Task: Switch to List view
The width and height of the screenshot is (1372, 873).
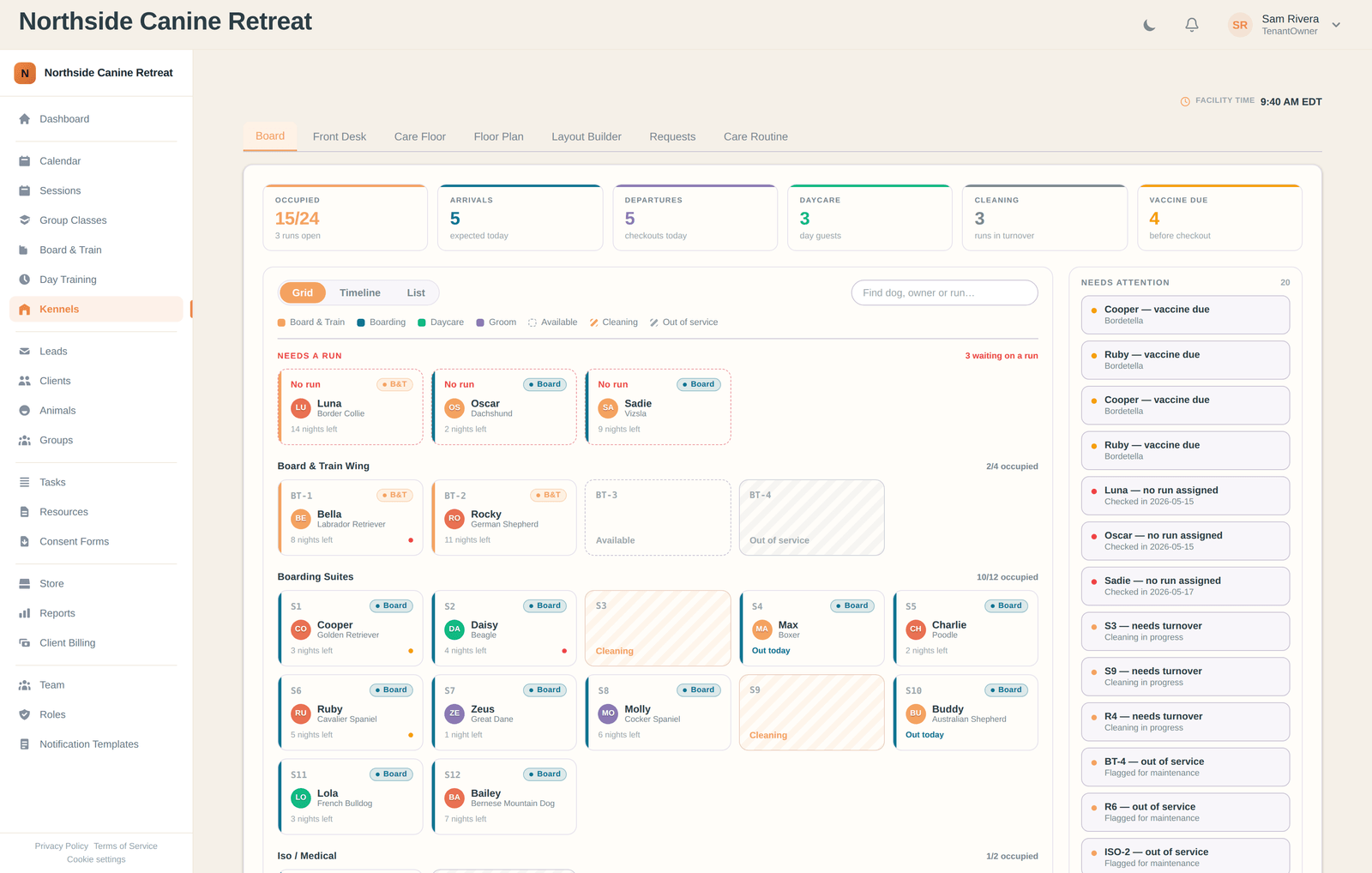Action: tap(416, 292)
